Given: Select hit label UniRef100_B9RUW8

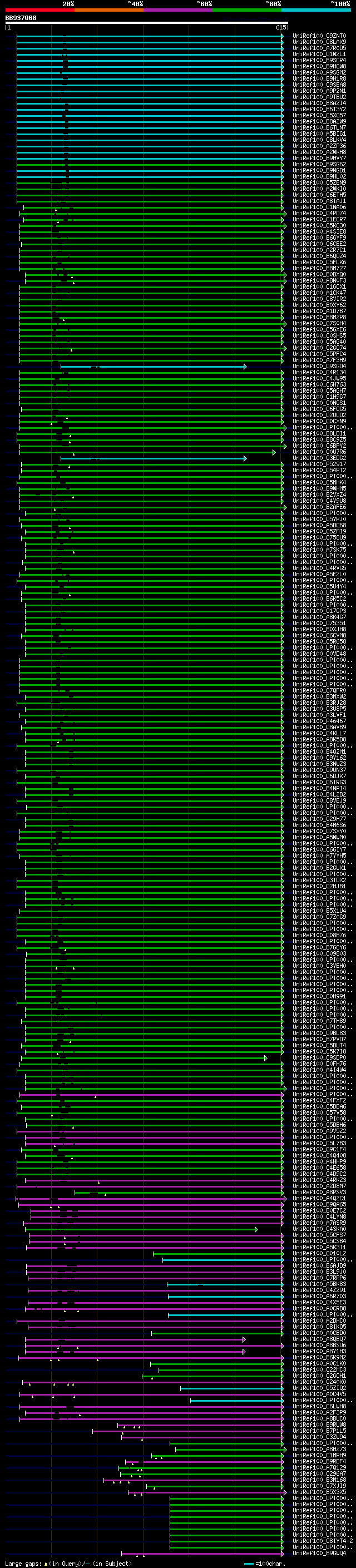Looking at the screenshot, I should (x=319, y=1424).
